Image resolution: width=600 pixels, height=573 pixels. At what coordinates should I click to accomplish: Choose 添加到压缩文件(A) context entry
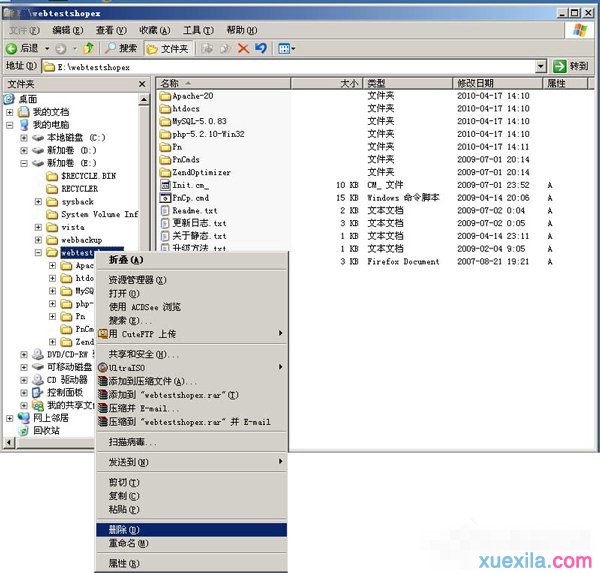191,381
